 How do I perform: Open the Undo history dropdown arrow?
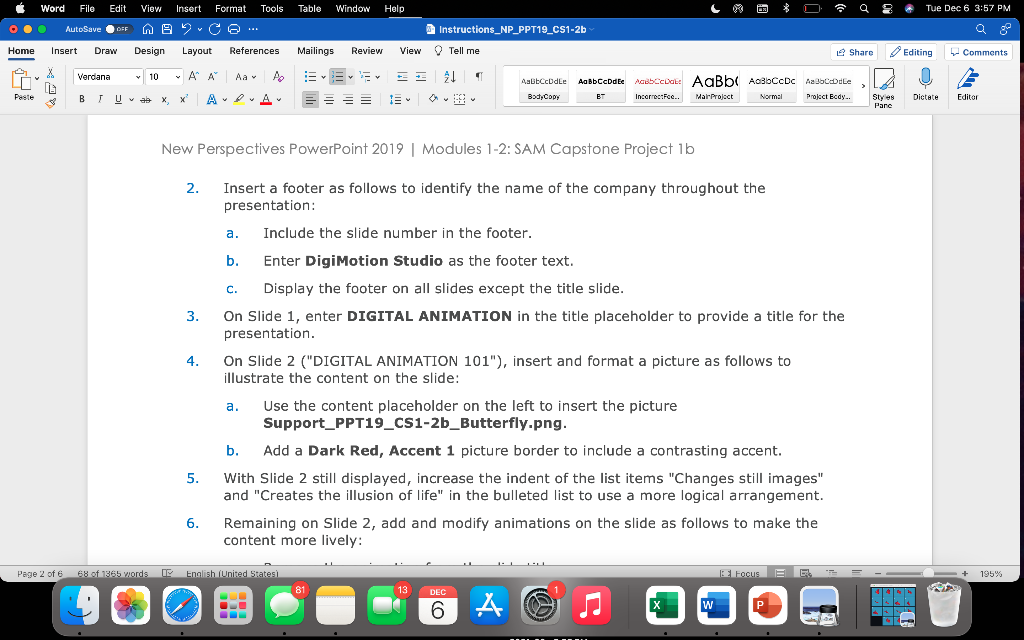[199, 29]
